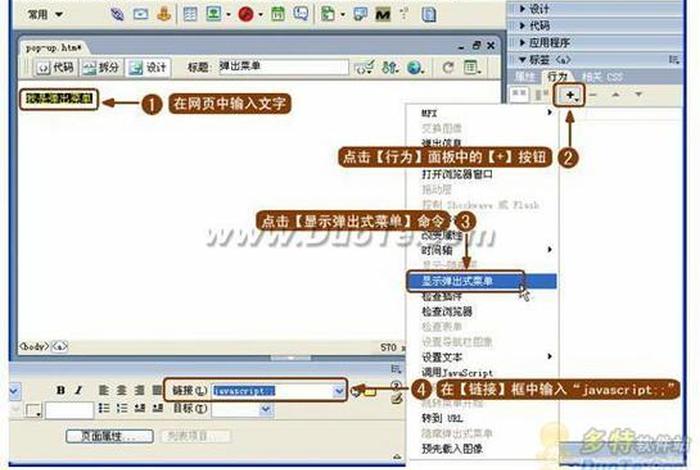Click the view options icon in document toolbar
700x470 pixels.
[472, 67]
